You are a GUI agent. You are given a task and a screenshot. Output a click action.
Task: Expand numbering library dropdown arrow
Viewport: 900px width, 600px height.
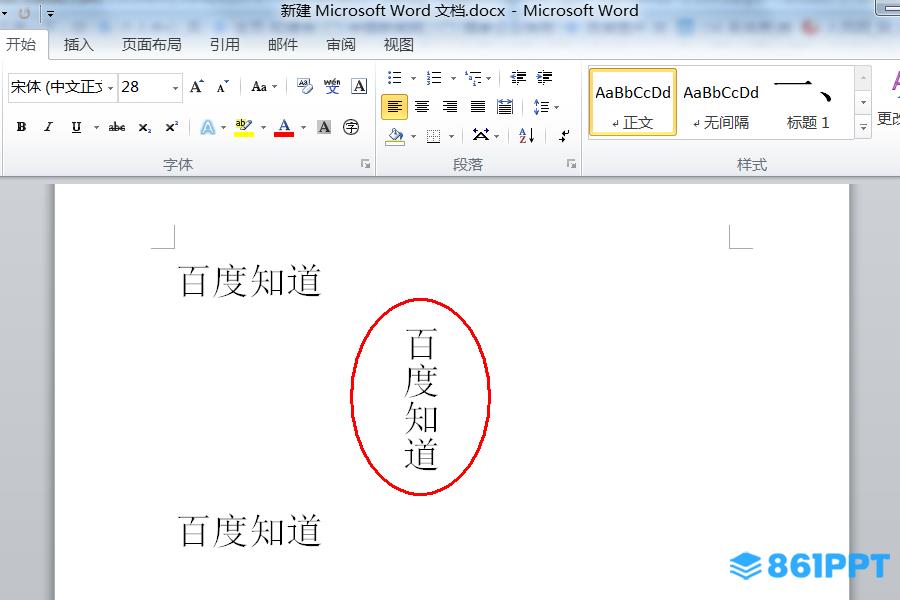coord(453,78)
